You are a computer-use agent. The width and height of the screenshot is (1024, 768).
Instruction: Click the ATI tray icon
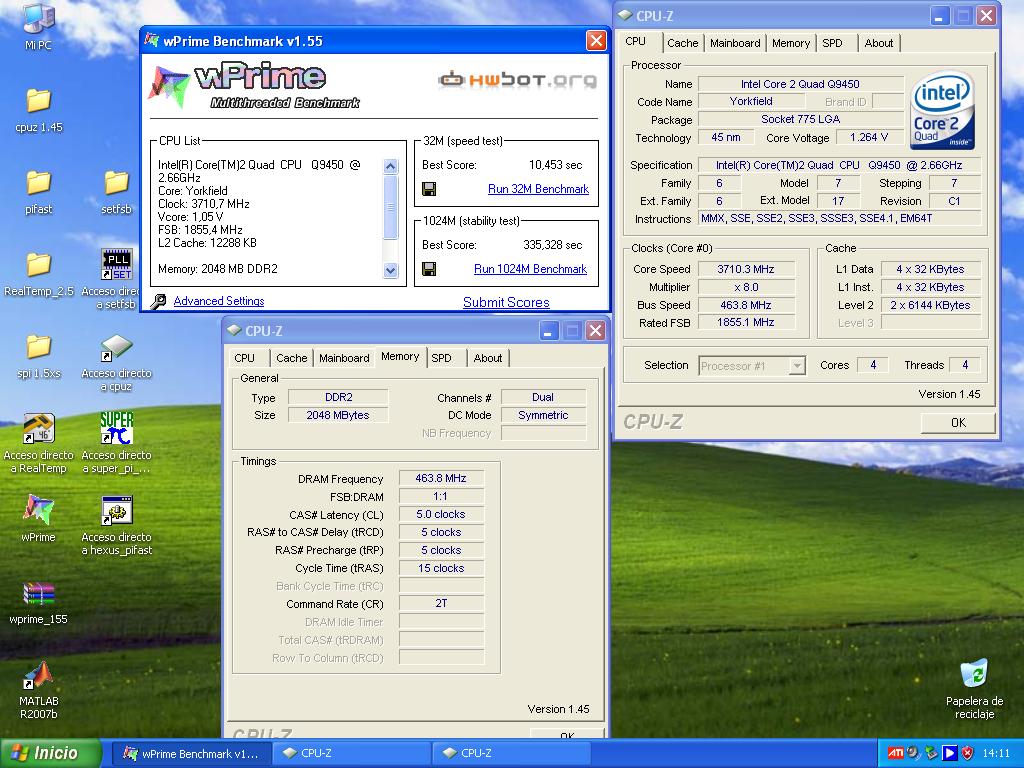[895, 753]
